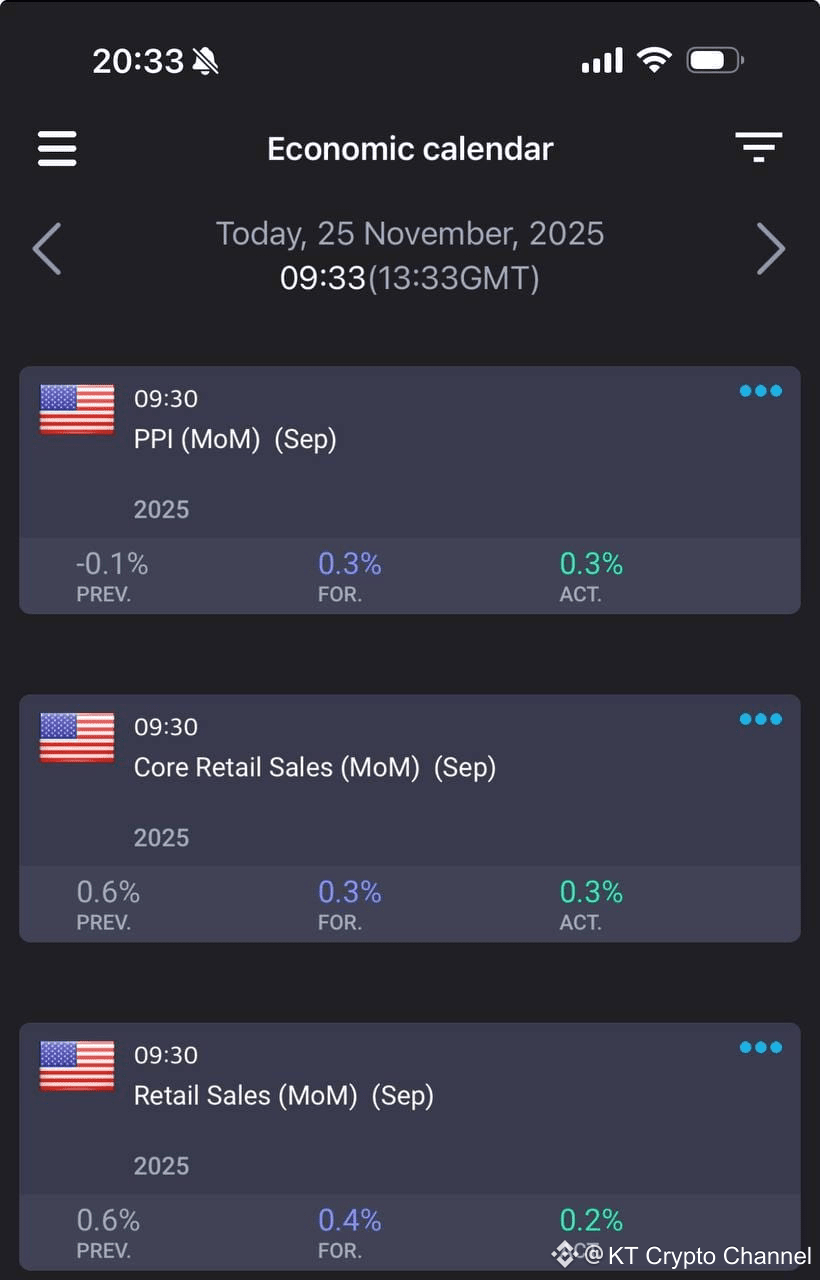Open three-dot options on PPI (MoM) card
The width and height of the screenshot is (820, 1280).
coord(760,391)
